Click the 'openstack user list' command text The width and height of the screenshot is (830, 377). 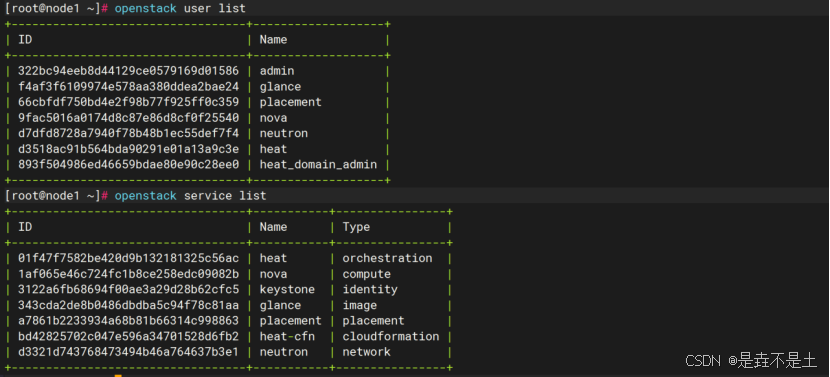(x=180, y=8)
